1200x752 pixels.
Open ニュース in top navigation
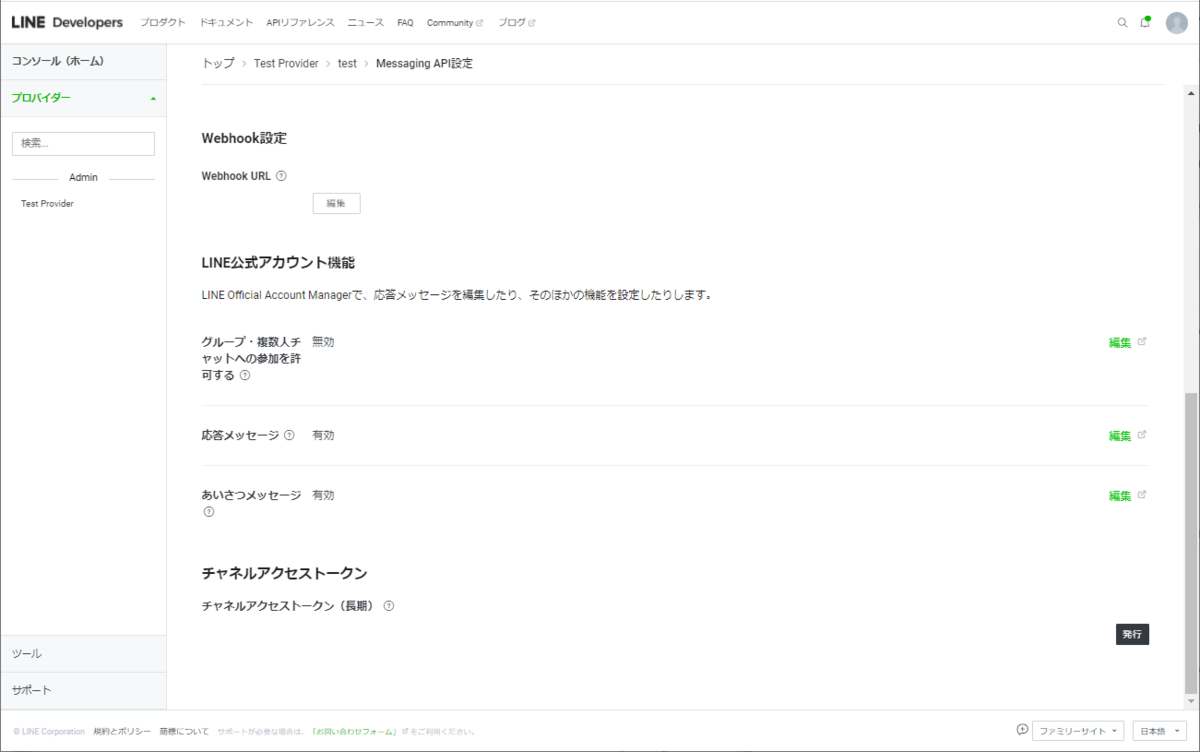[365, 22]
